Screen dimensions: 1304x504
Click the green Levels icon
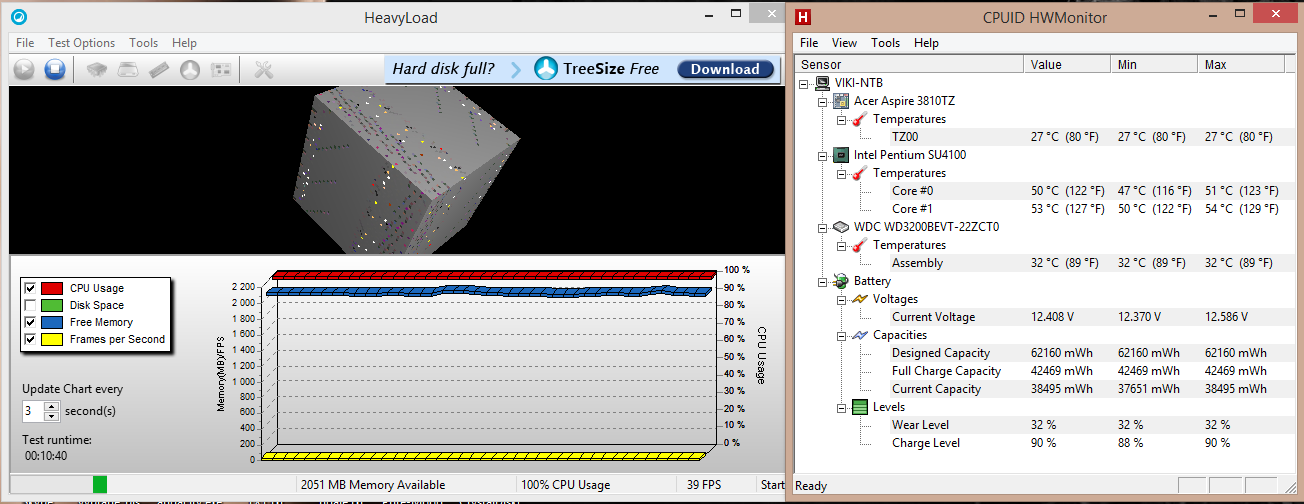(859, 407)
